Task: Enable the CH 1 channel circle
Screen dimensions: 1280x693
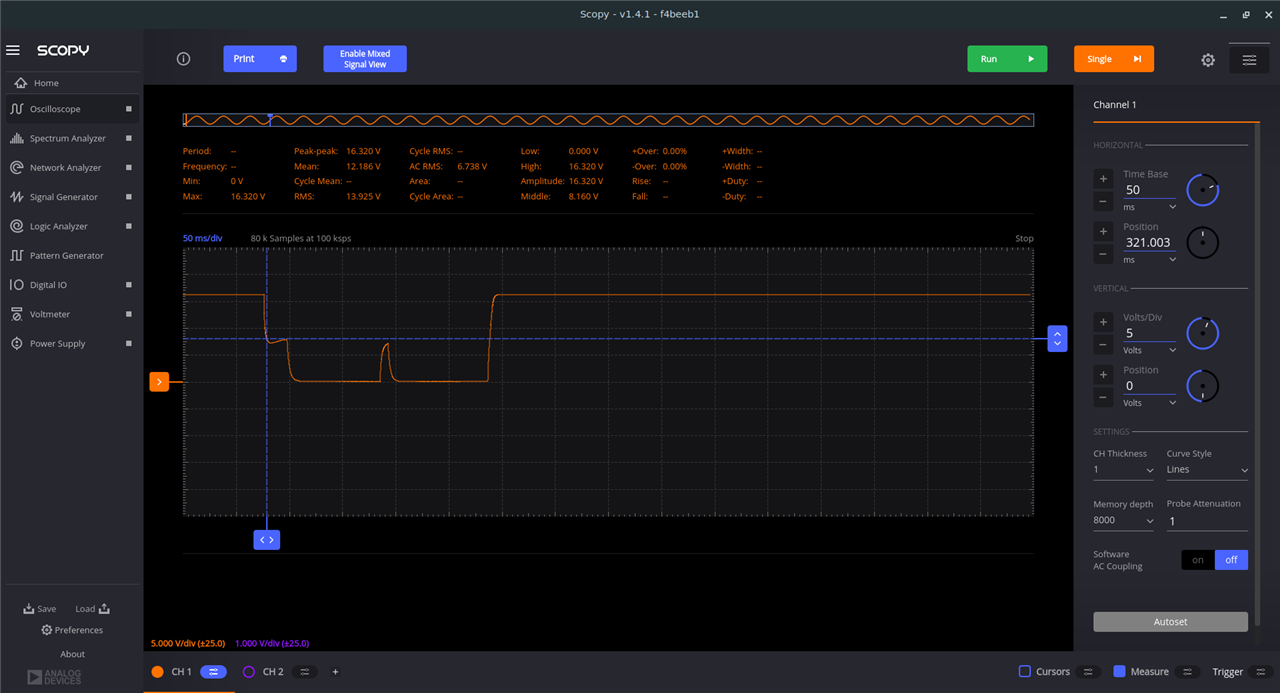Action: (157, 672)
